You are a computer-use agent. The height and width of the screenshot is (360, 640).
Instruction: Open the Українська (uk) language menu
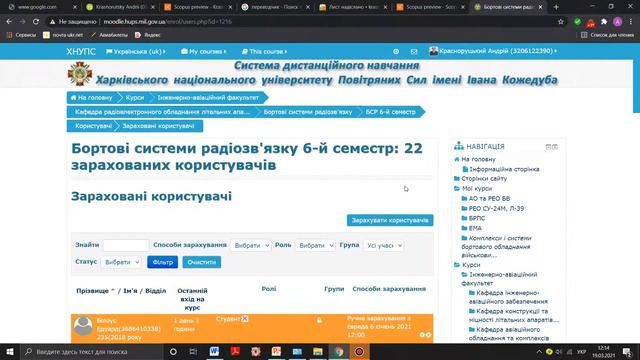point(136,51)
